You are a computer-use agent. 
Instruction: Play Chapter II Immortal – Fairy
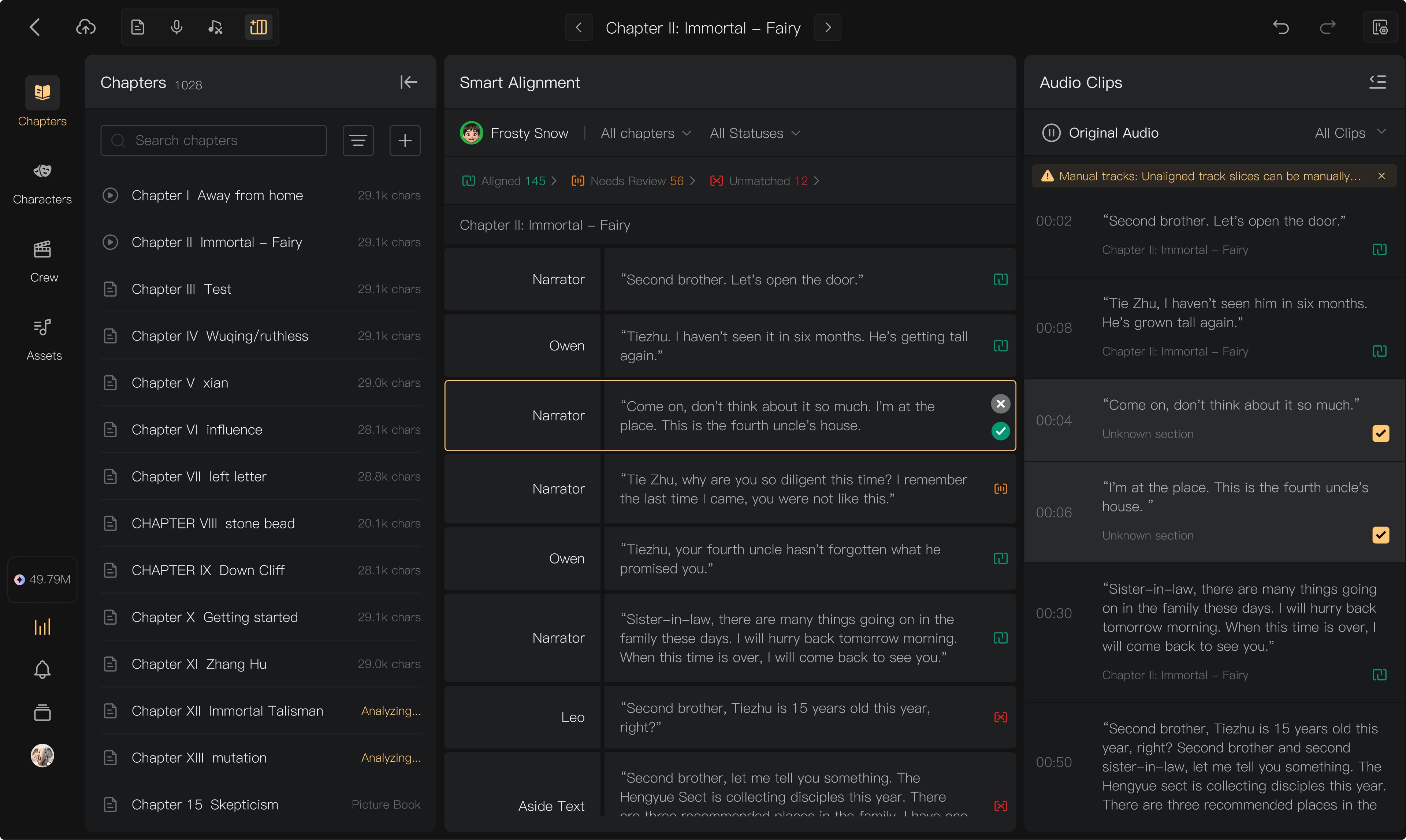click(110, 242)
